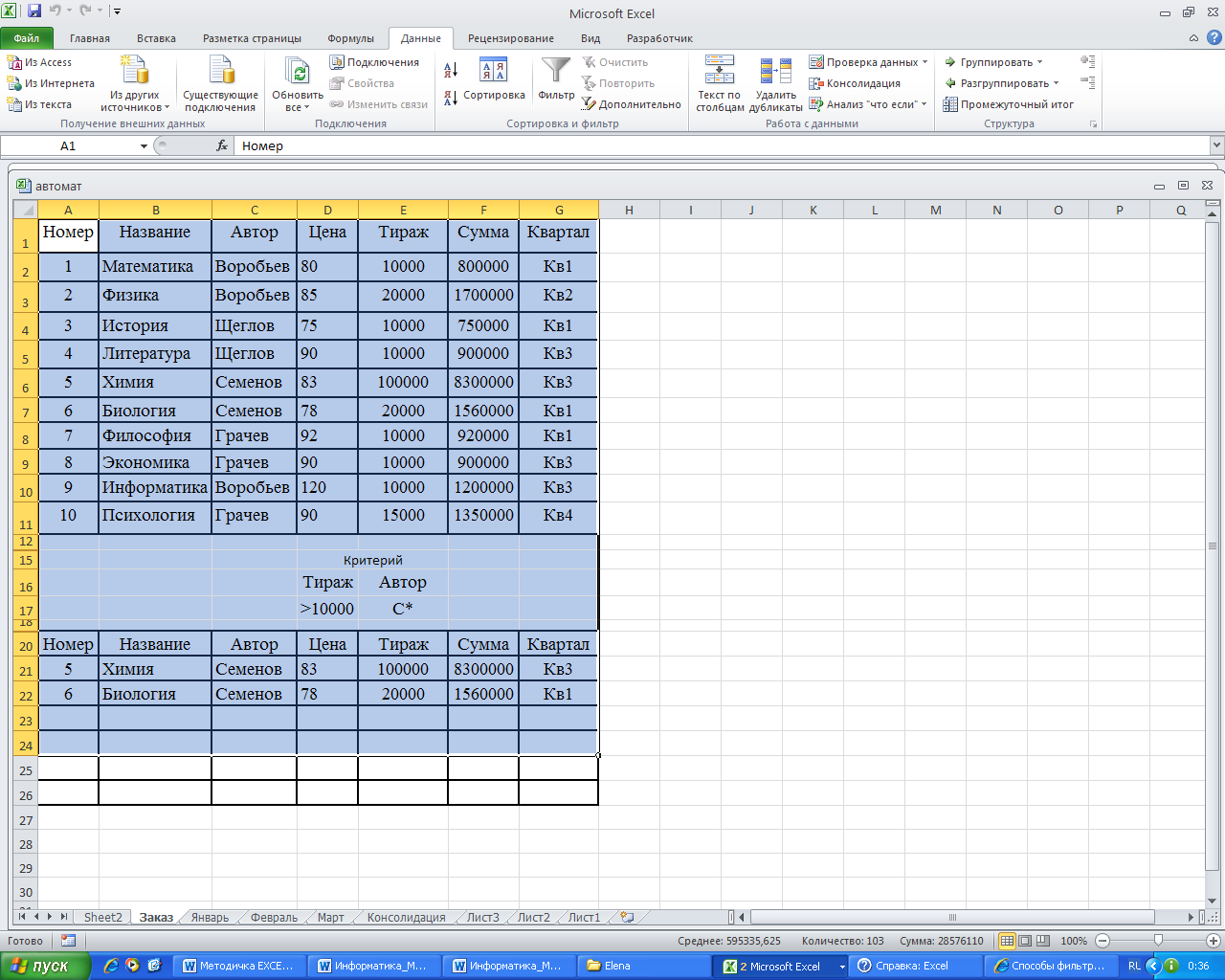Viewport: 1225px width, 980px height.
Task: Click Subtotal (Промежуточный итог) button
Action: click(1008, 104)
